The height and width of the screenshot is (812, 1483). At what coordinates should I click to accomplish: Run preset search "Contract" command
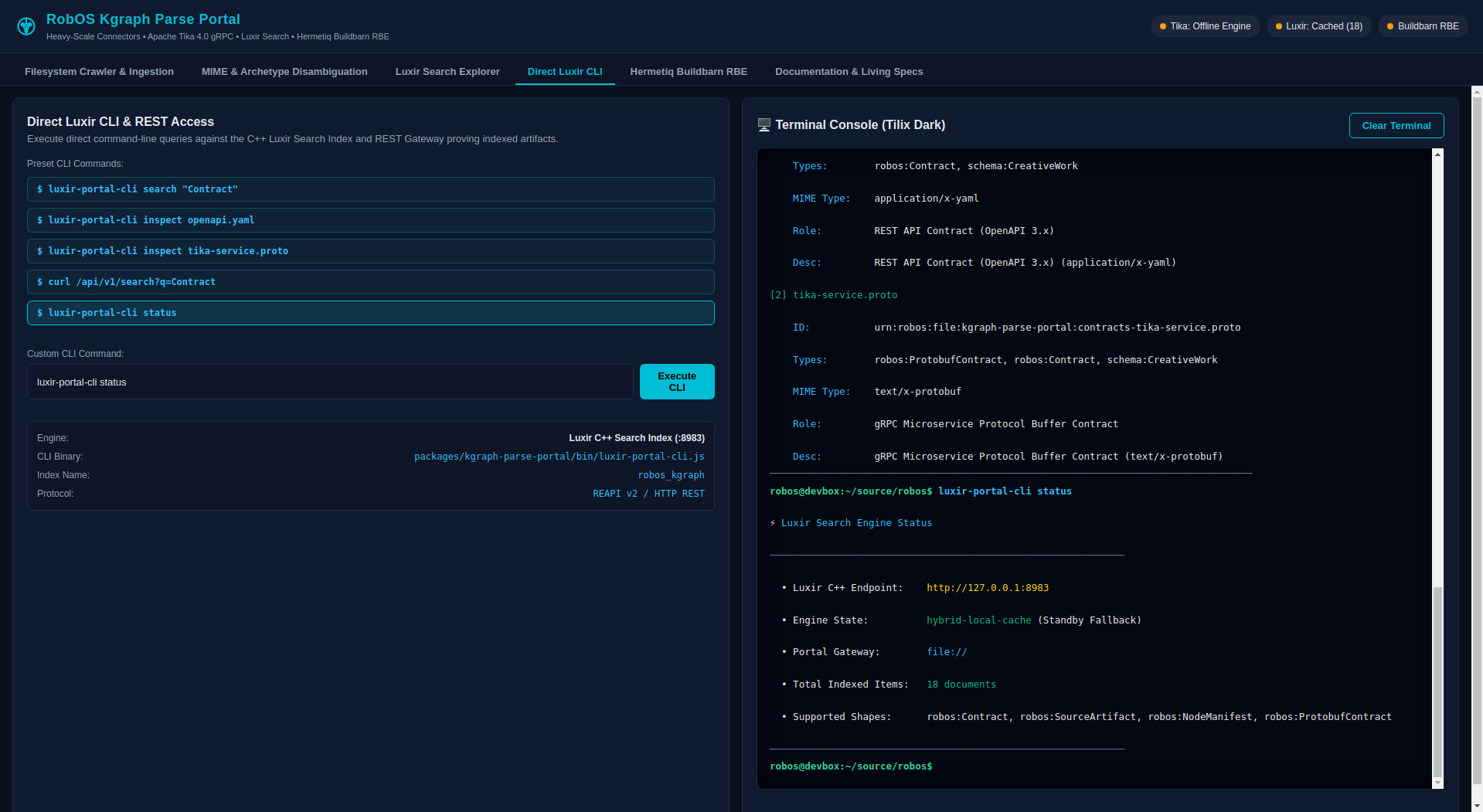[x=371, y=189]
